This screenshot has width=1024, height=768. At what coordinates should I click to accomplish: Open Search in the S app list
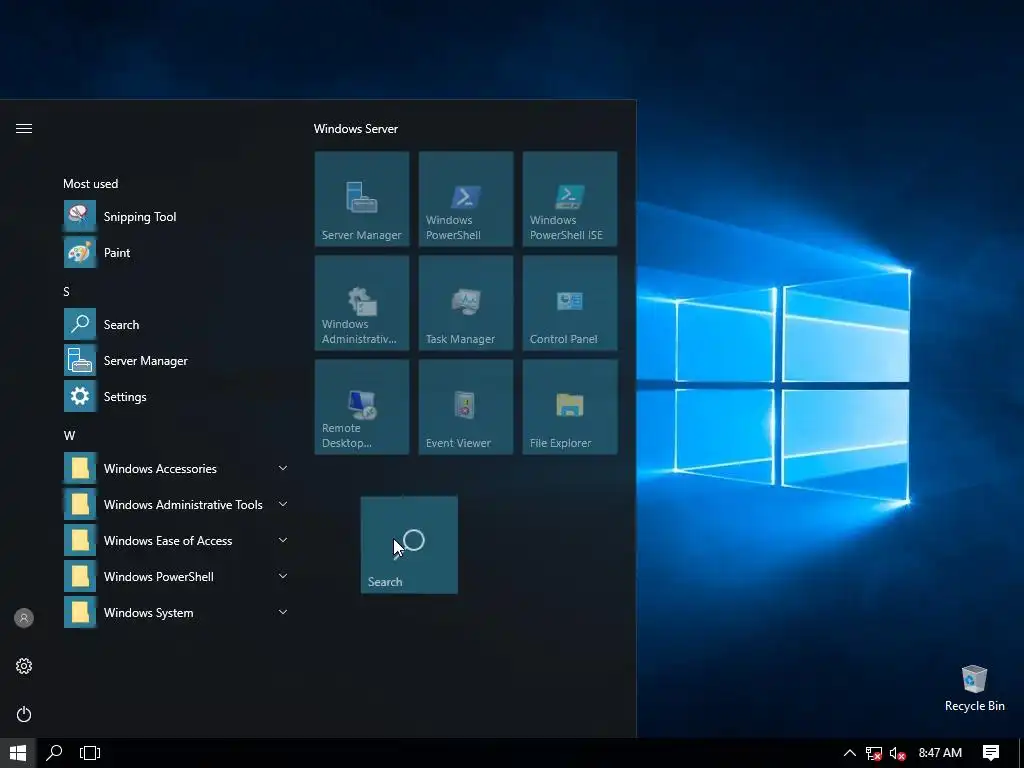pyautogui.click(x=176, y=325)
